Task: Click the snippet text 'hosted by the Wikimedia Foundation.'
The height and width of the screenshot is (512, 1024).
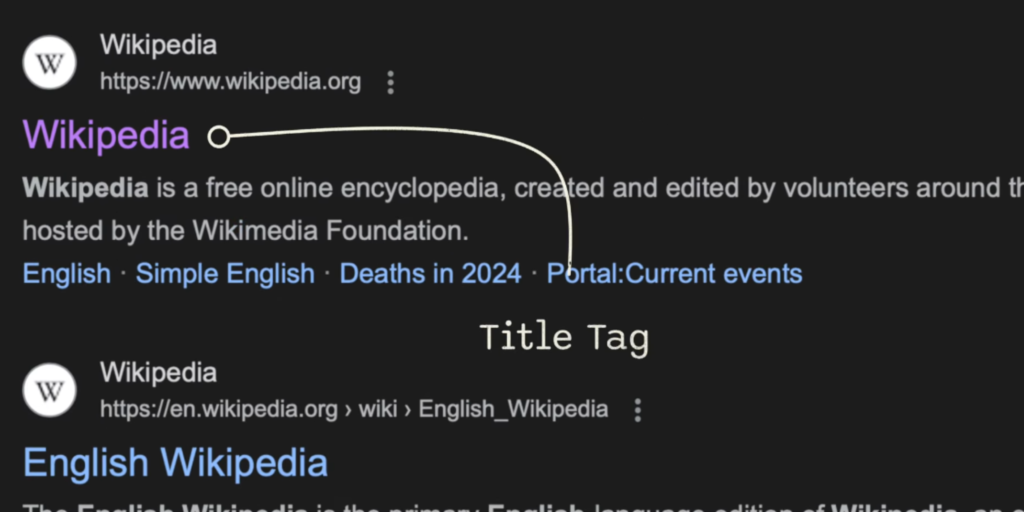Action: (246, 231)
